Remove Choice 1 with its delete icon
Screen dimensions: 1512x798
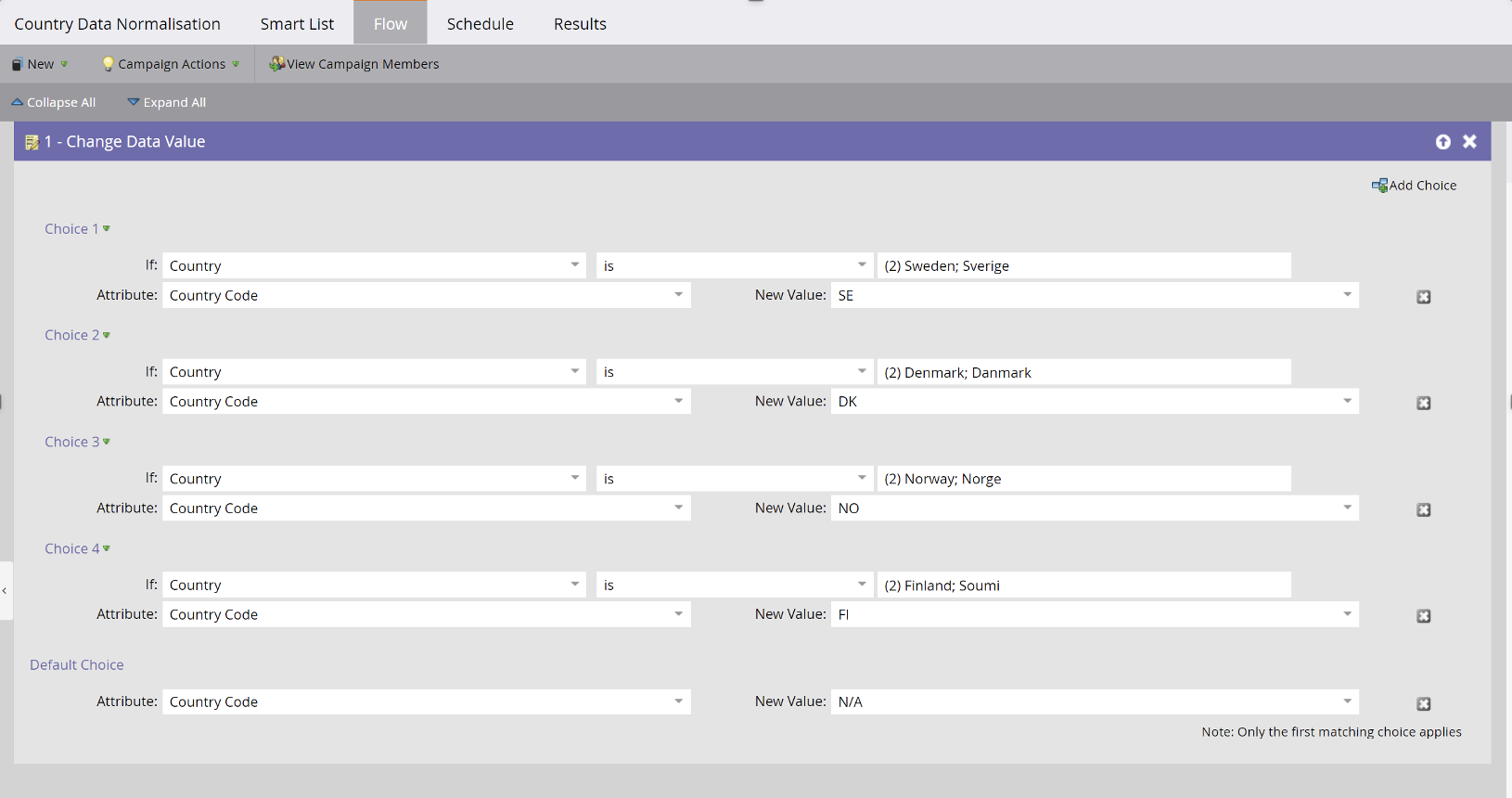(1424, 297)
